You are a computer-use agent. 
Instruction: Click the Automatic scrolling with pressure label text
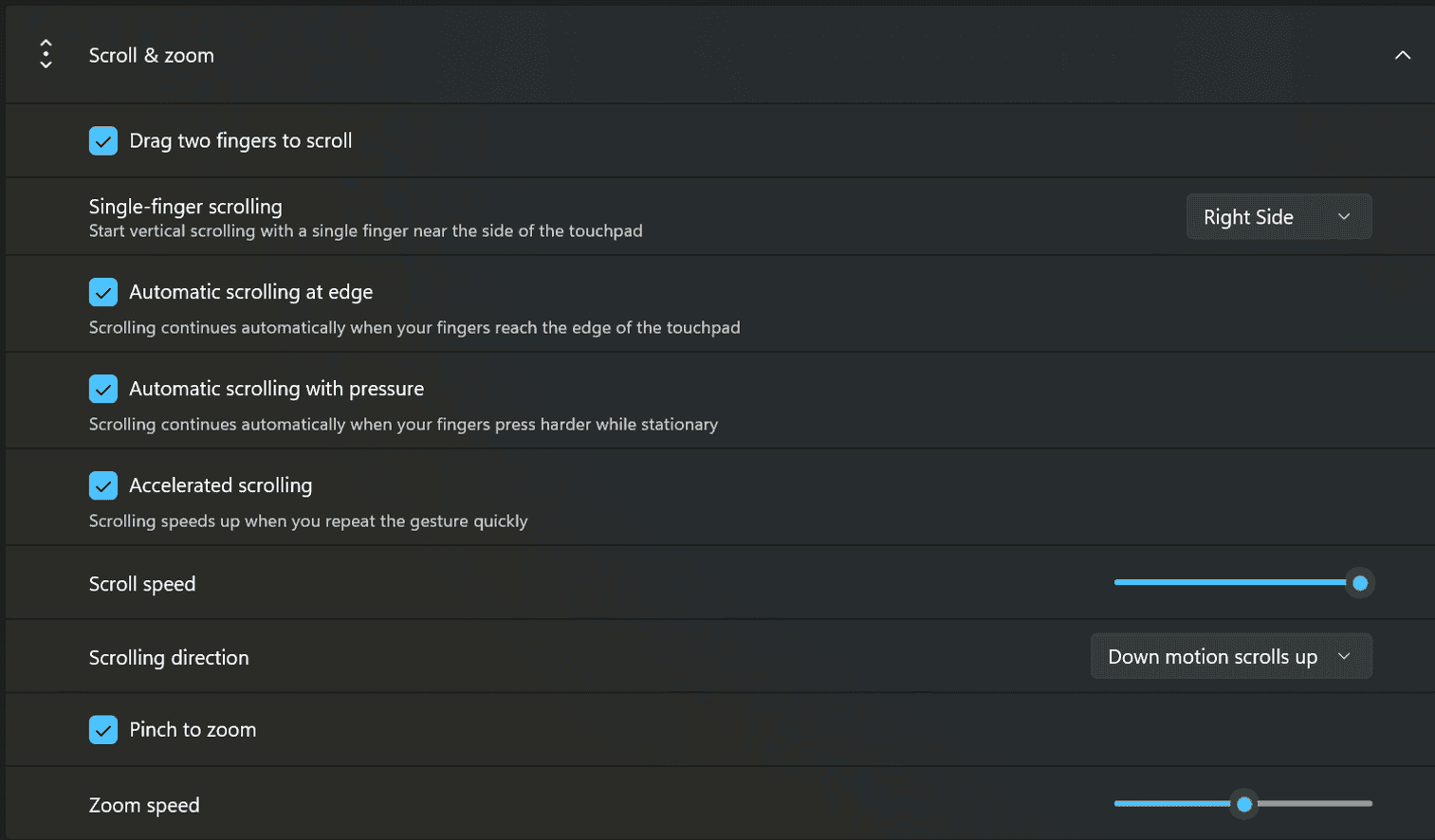click(277, 389)
